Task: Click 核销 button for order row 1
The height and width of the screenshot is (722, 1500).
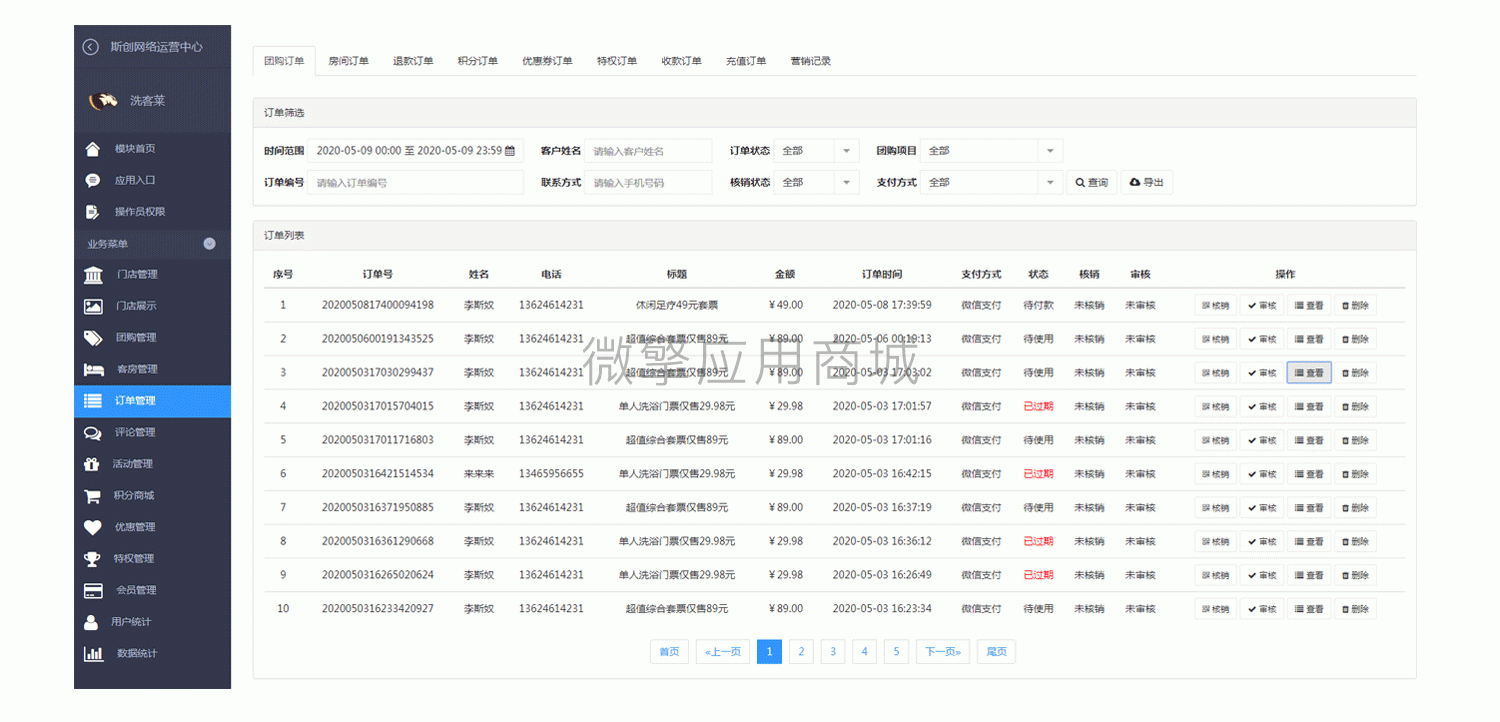Action: [x=1215, y=305]
